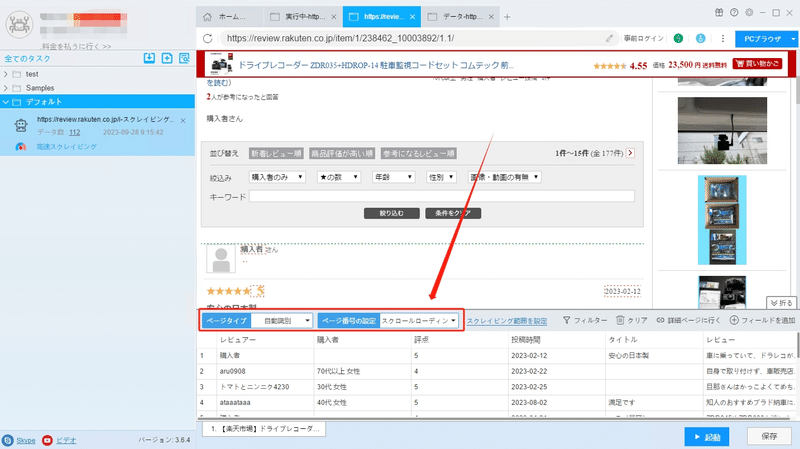Click the 起動 start button

[x=707, y=437]
